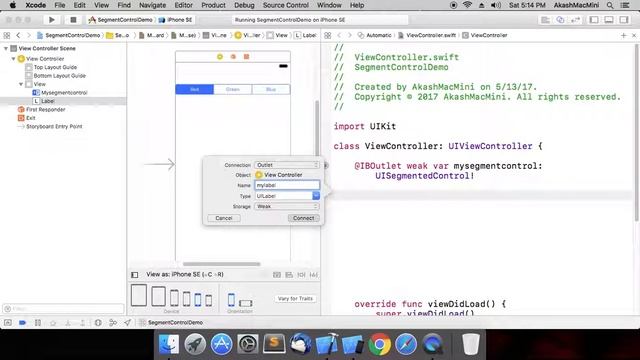Image resolution: width=640 pixels, height=360 pixels.
Task: Select the largest iPad device preview
Action: pyautogui.click(x=139, y=295)
